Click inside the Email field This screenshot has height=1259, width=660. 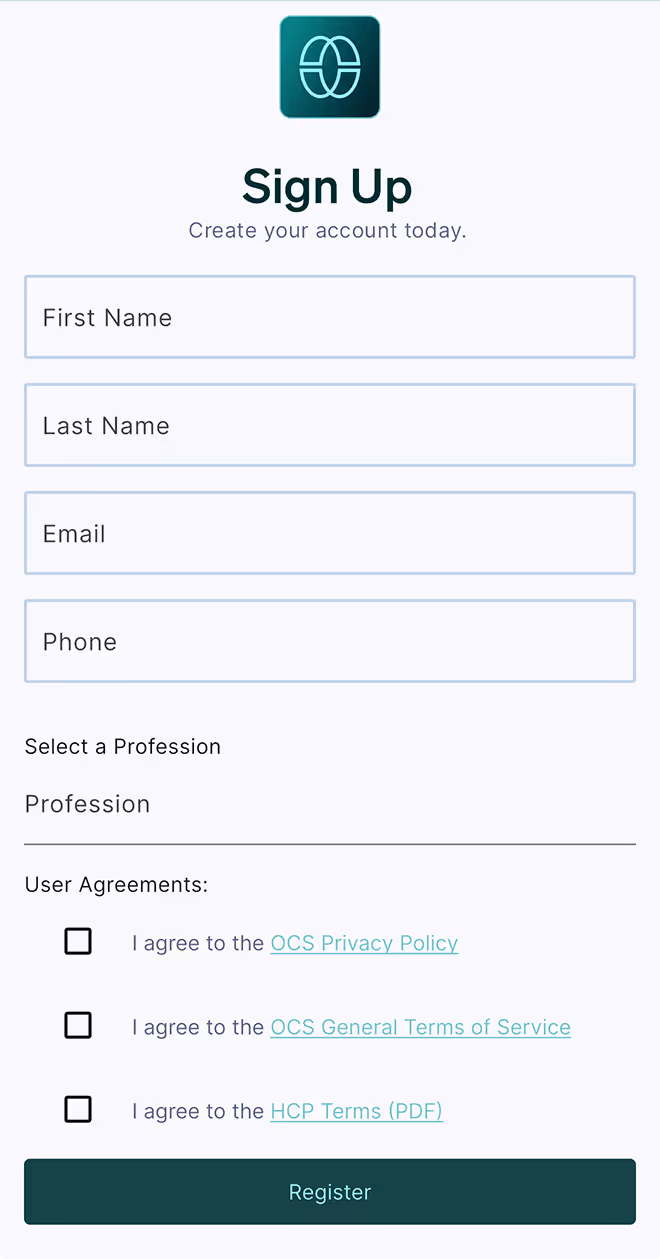click(x=330, y=533)
